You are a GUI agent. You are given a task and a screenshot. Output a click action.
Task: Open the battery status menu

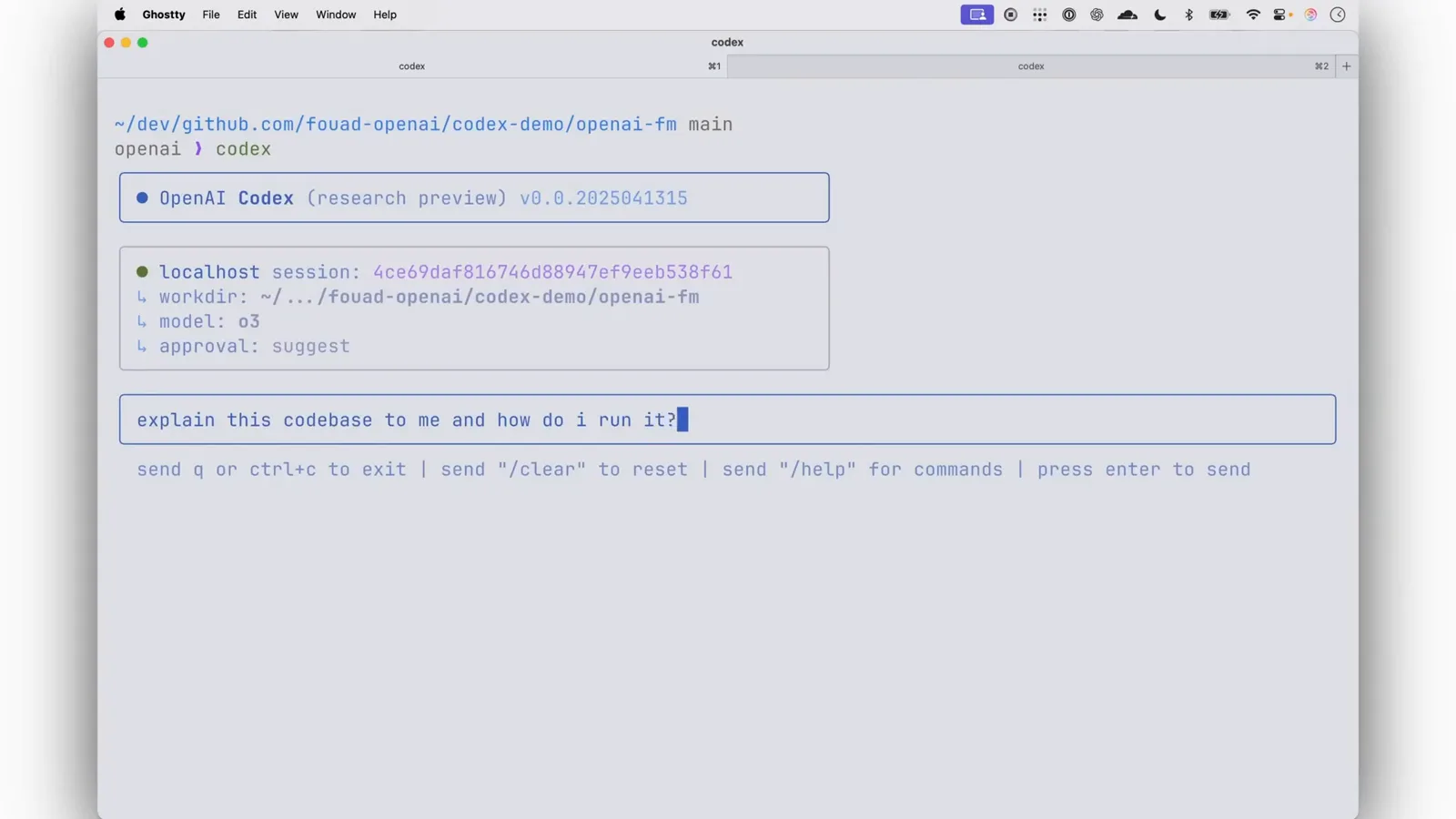(x=1219, y=15)
